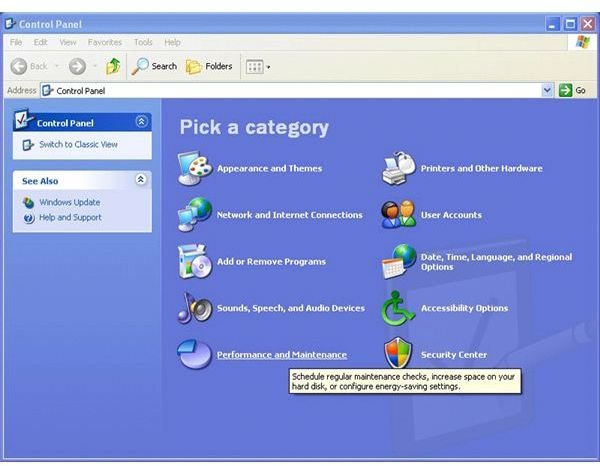Open the Tools menu
600x466 pixels.
click(x=143, y=42)
